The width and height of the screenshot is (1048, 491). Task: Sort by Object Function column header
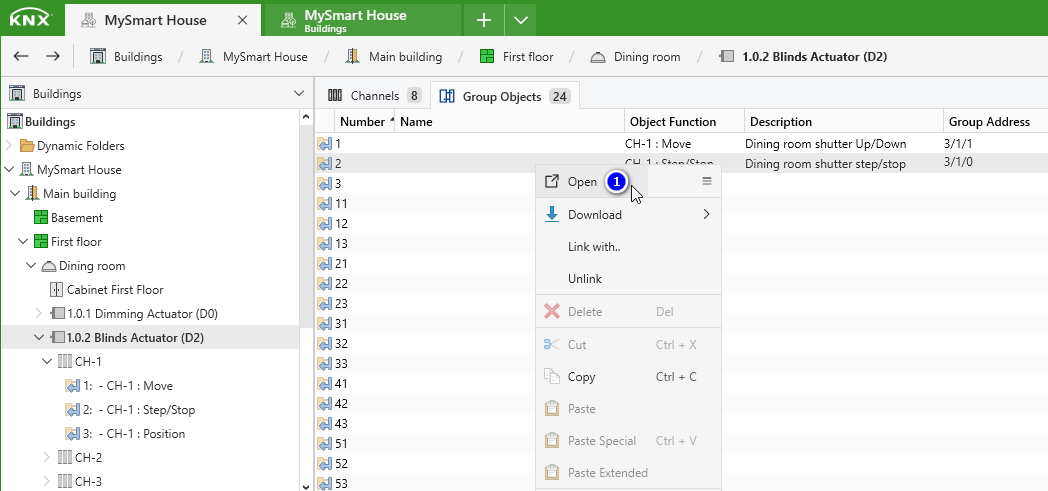[684, 122]
